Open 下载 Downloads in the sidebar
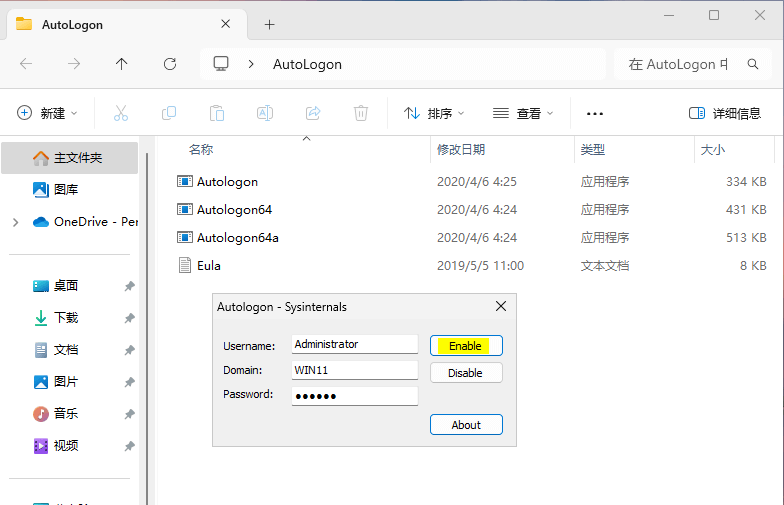Image resolution: width=784 pixels, height=505 pixels. click(x=65, y=318)
